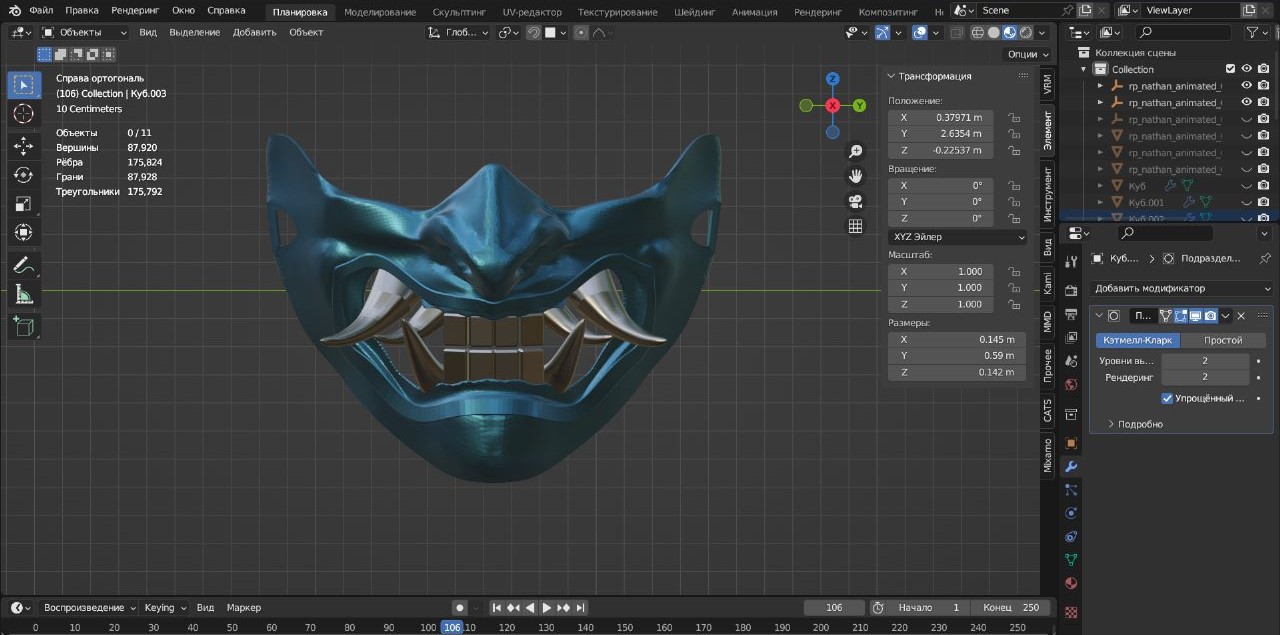Image resolution: width=1280 pixels, height=635 pixels.
Task: Select the Rotate tool
Action: pos(24,175)
